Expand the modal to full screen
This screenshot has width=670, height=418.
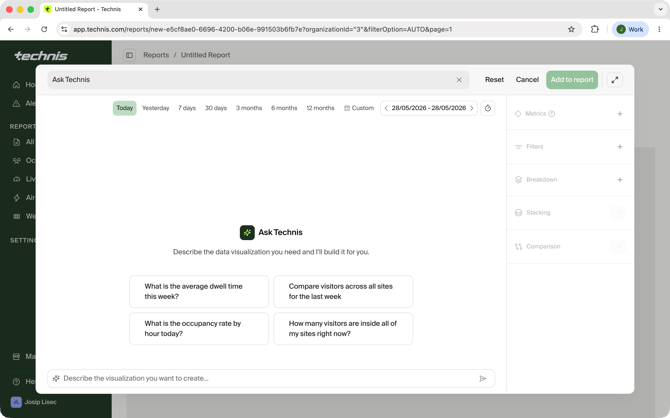coord(614,80)
